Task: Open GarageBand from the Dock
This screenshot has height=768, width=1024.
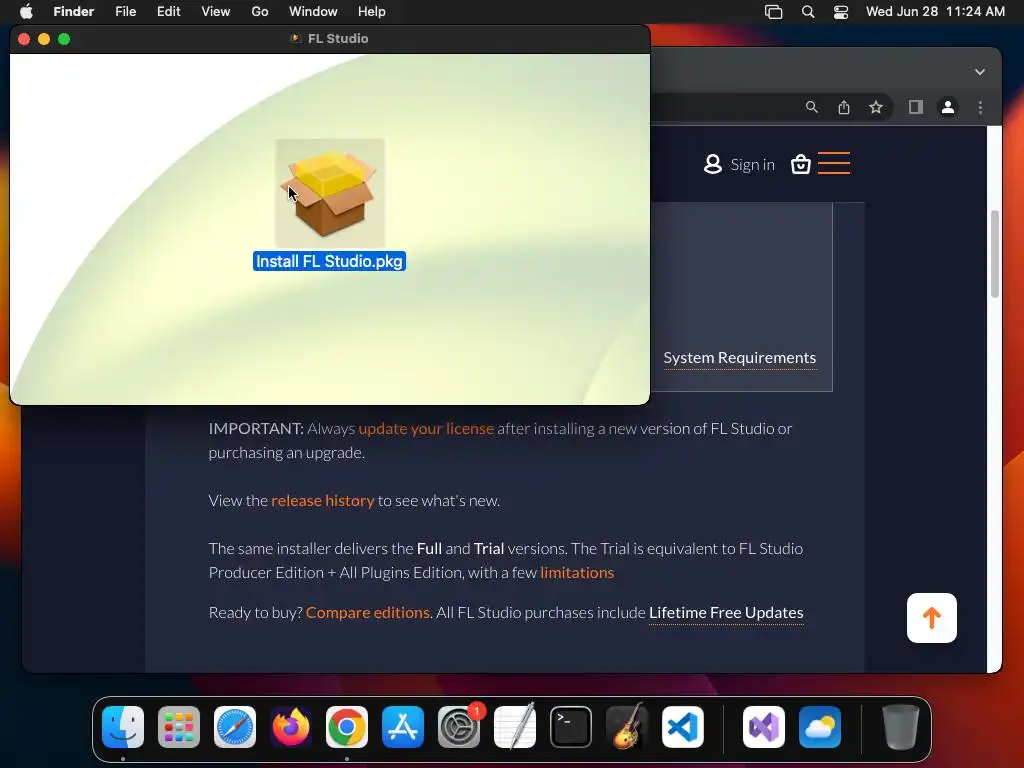Action: pos(627,726)
